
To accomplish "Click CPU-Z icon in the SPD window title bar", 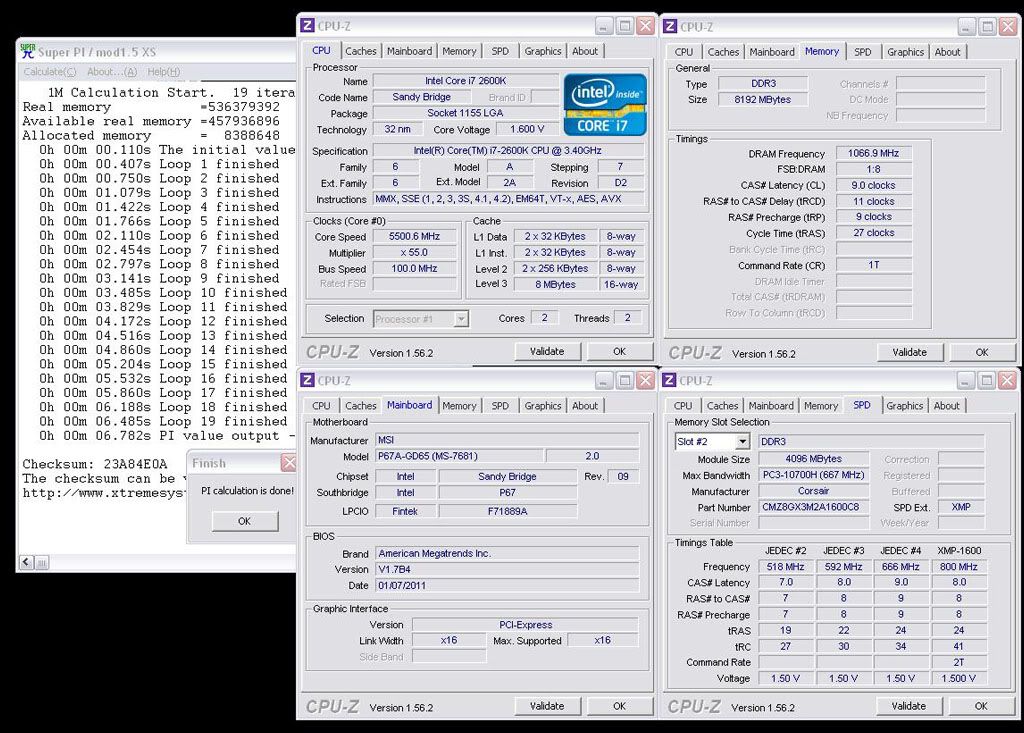I will coord(670,380).
